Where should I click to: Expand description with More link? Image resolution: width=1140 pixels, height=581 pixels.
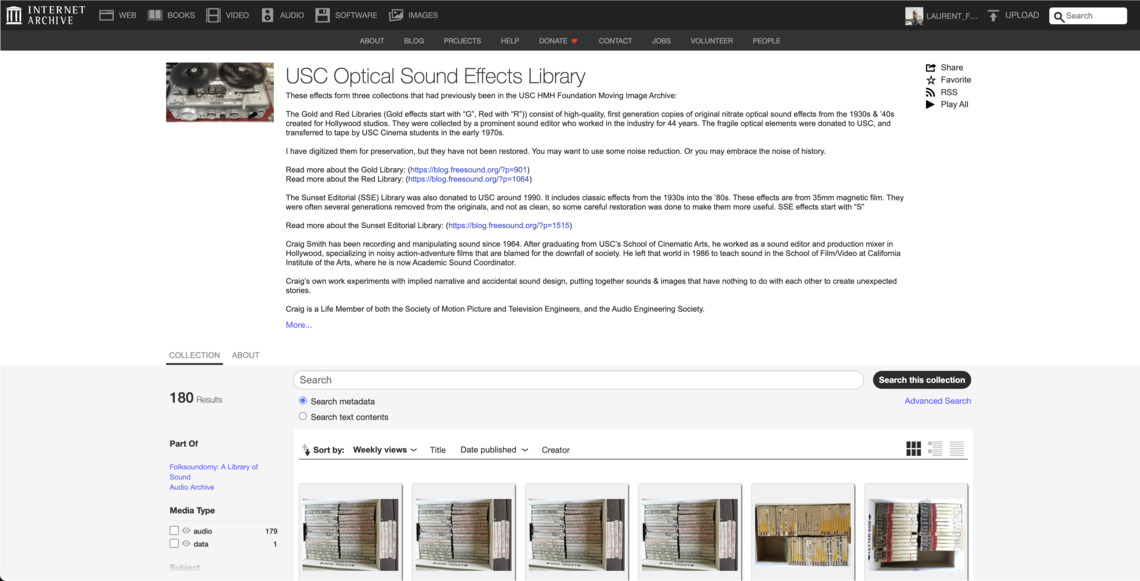coord(298,325)
